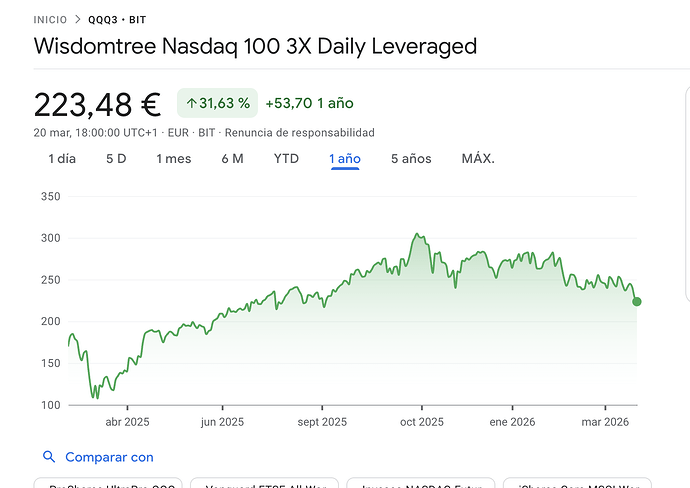Viewport: 690px width, 488px height.
Task: Select the 1 año time range
Action: [x=345, y=158]
